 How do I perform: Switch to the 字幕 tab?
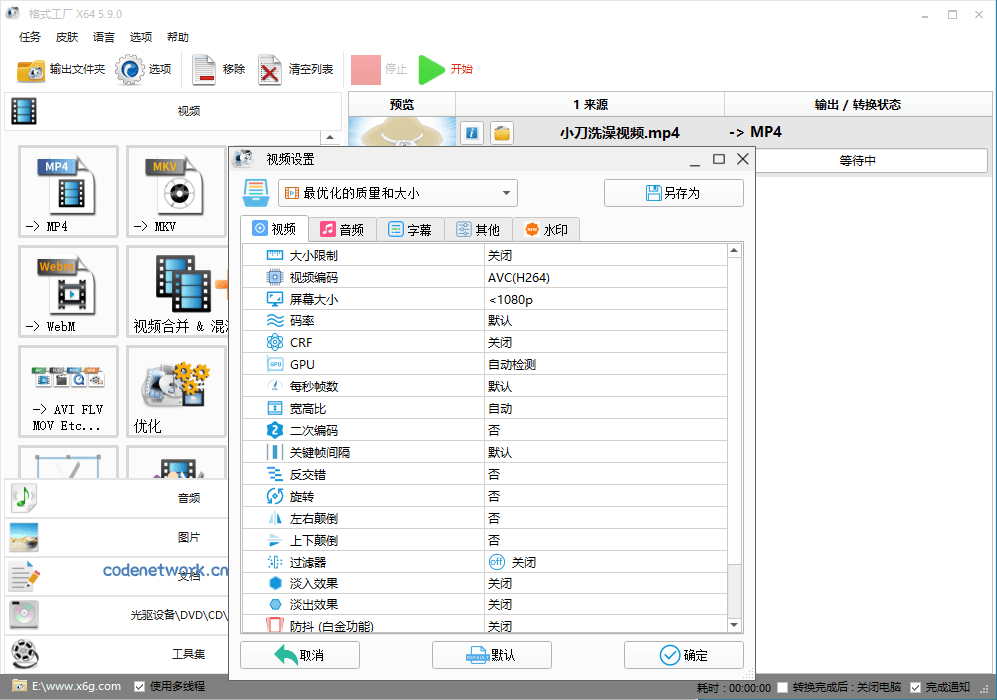[410, 229]
